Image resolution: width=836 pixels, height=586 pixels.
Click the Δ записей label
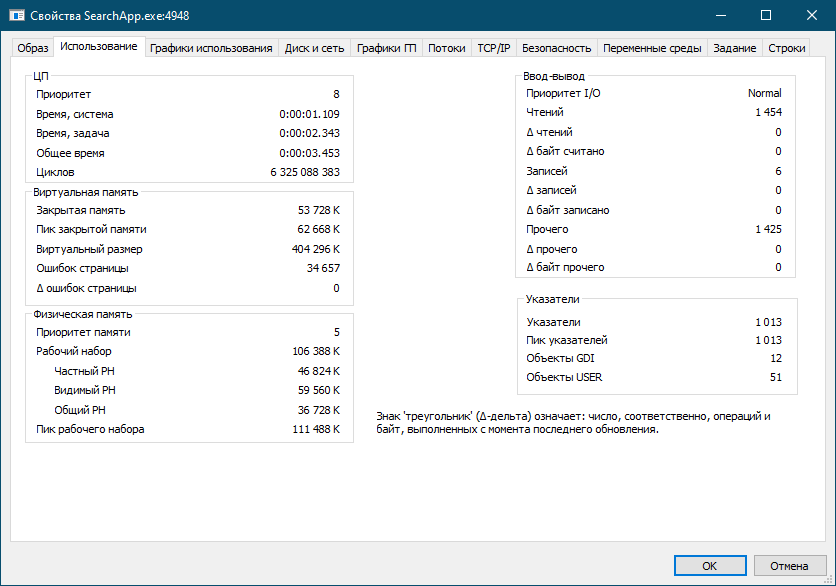551,190
